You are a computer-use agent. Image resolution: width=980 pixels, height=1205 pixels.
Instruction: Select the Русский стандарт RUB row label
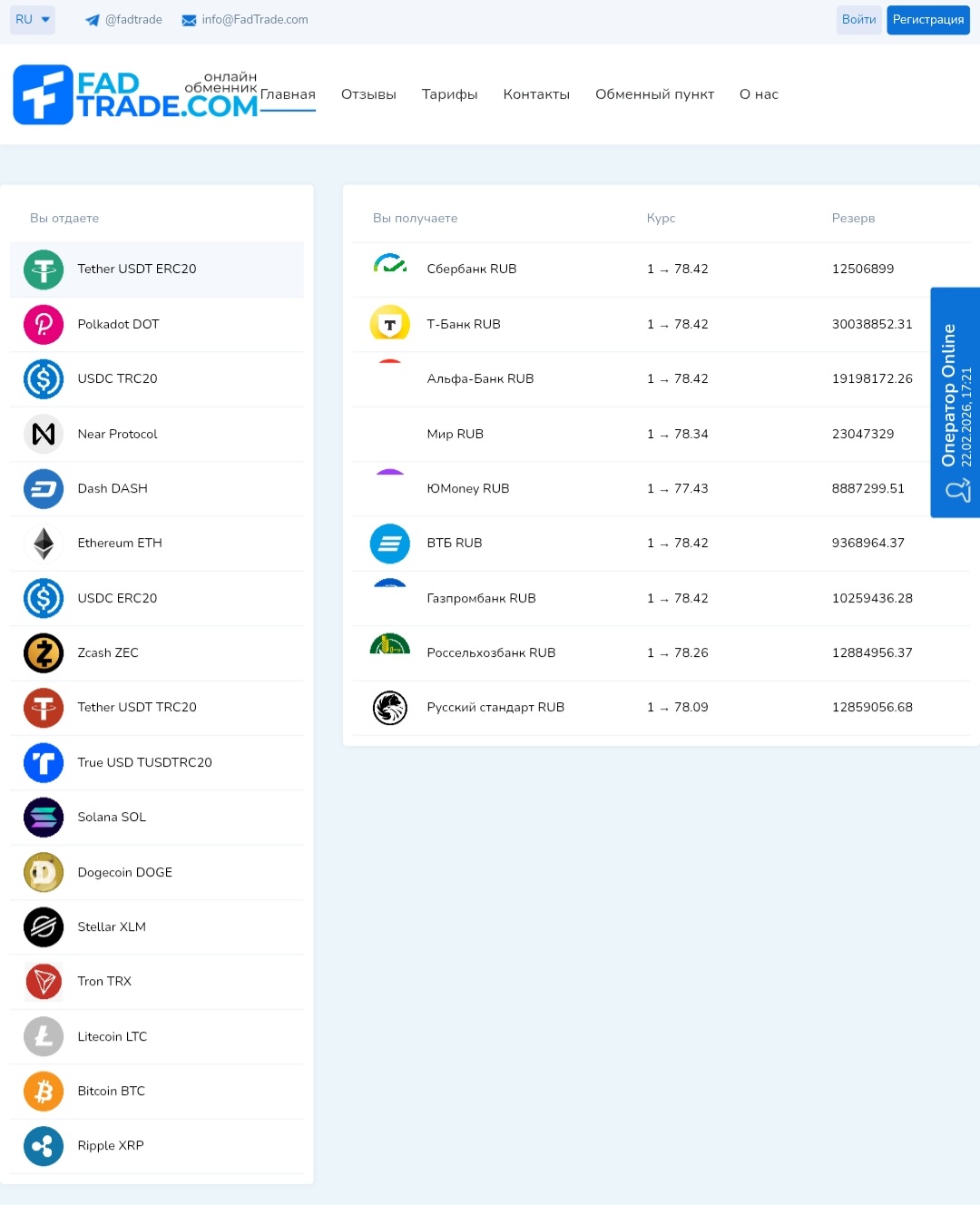pos(495,708)
